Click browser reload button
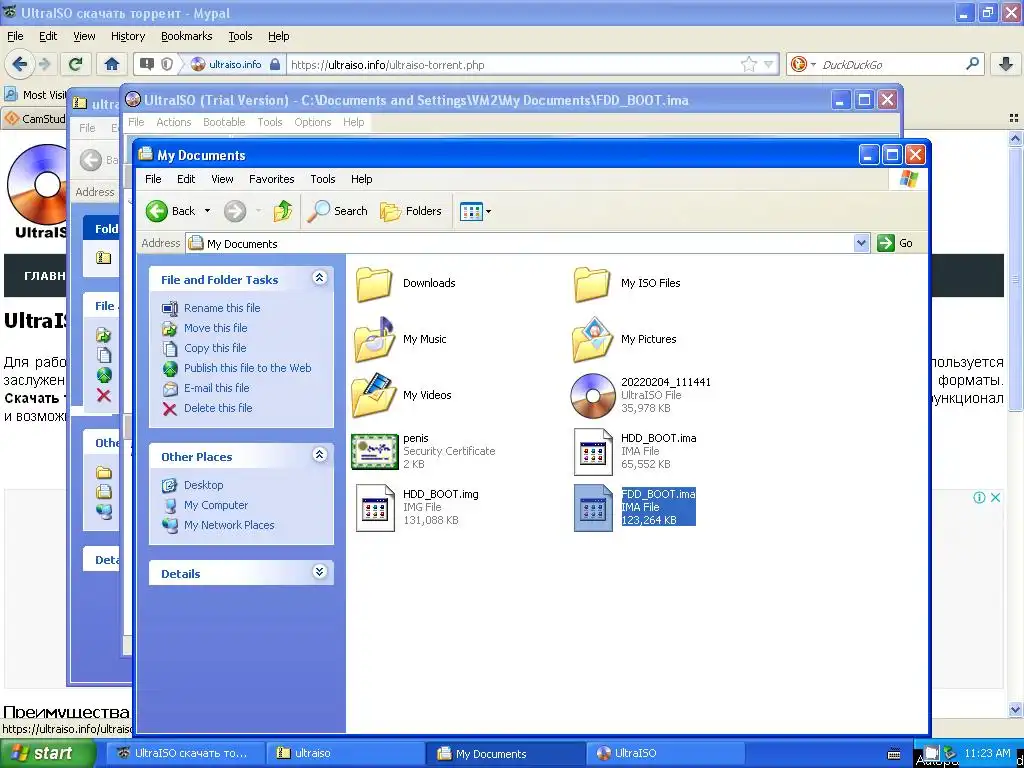The image size is (1024, 768). tap(76, 64)
